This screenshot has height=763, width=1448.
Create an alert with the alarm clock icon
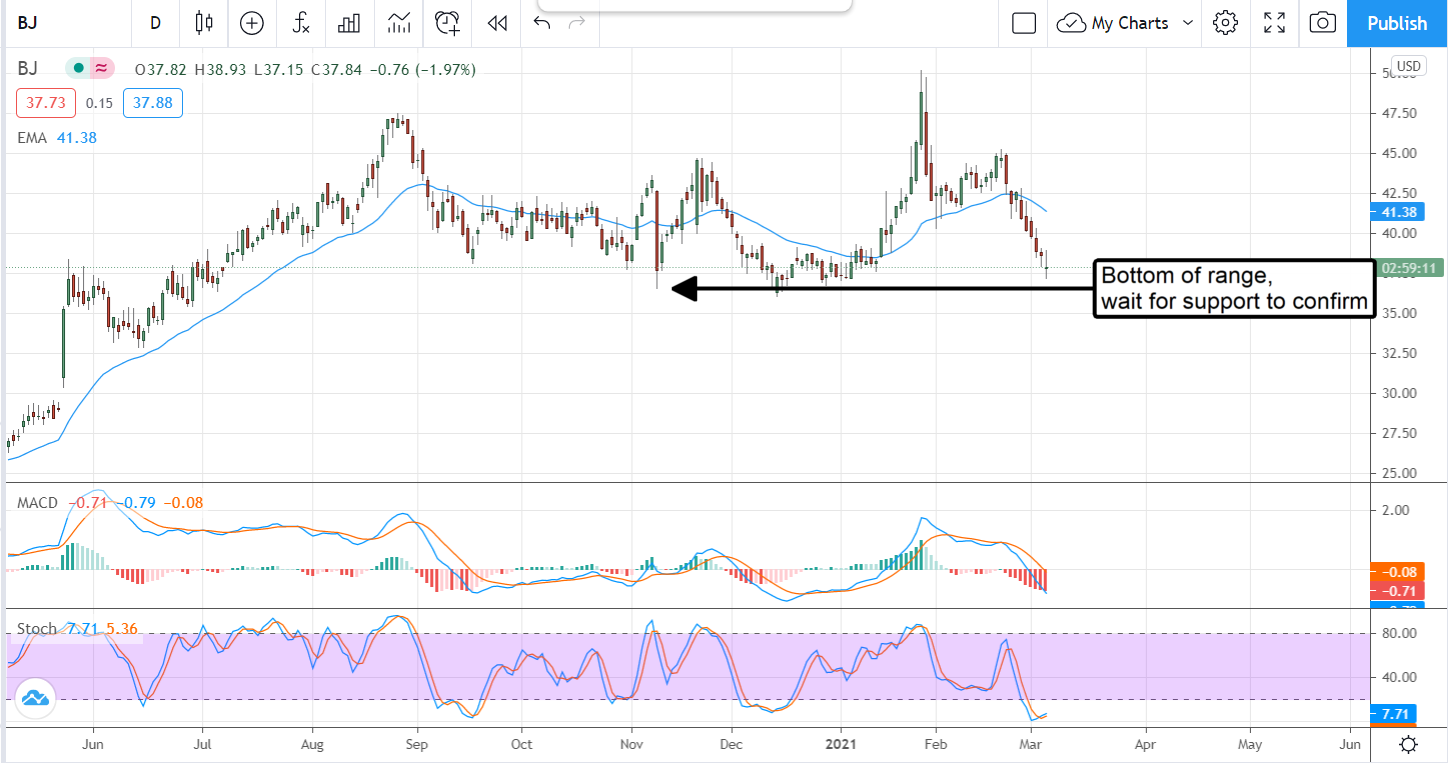448,23
